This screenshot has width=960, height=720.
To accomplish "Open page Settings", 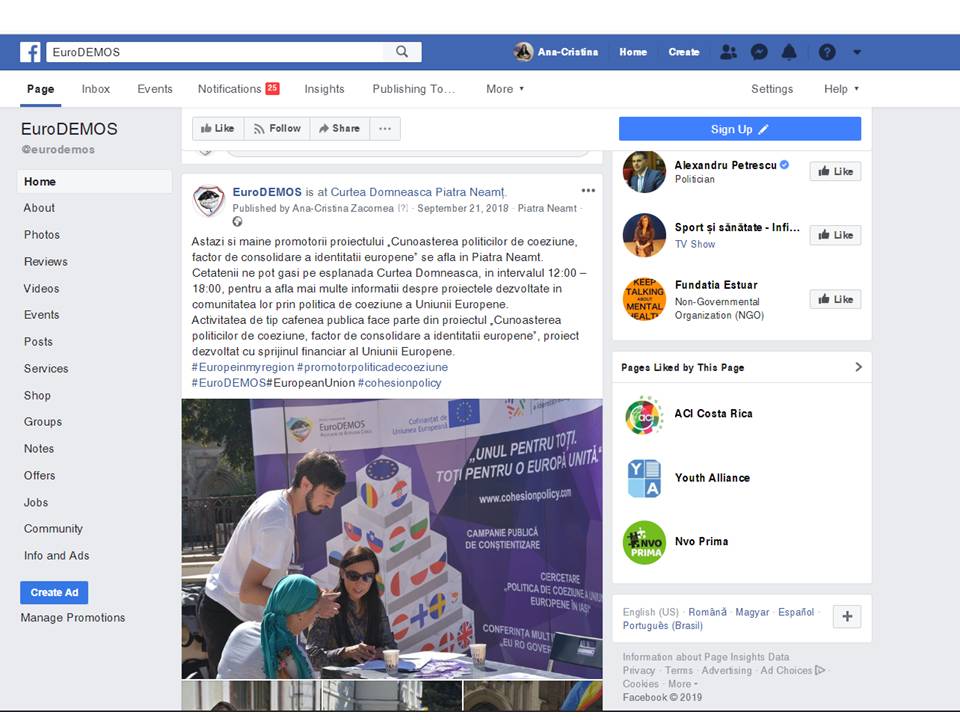I will (x=772, y=89).
